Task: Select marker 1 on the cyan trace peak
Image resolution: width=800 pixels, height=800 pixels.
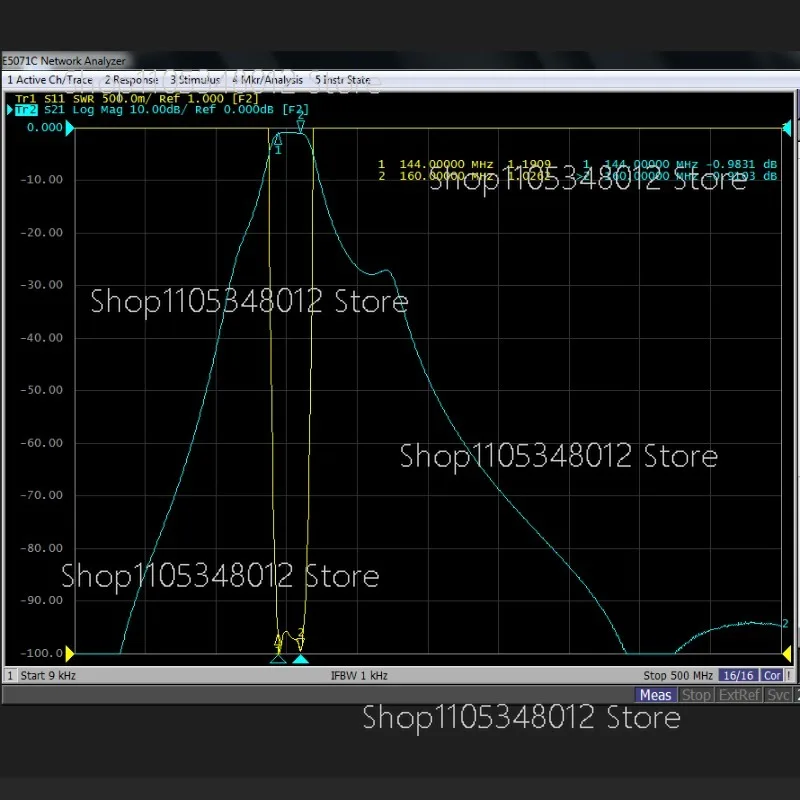Action: pyautogui.click(x=278, y=143)
